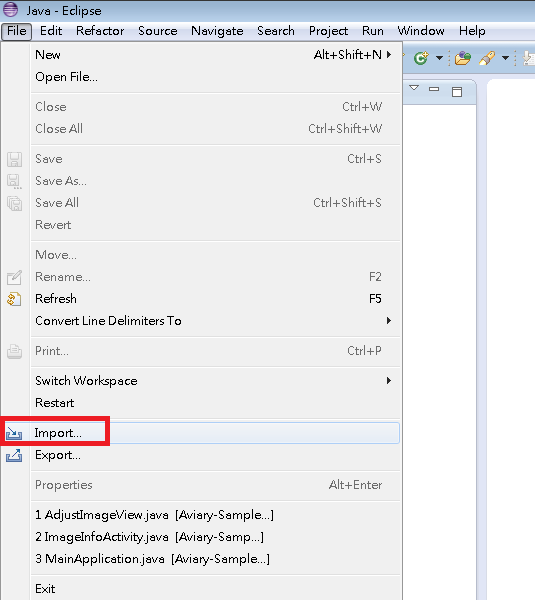Click the Export icon in File menu
Screen dimensions: 535x600
(14, 455)
